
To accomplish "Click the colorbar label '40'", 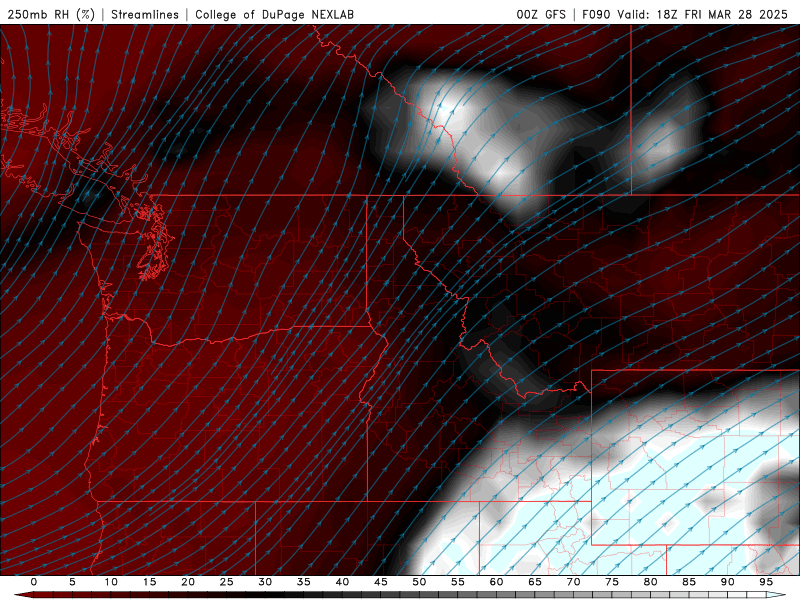I will click(342, 582).
